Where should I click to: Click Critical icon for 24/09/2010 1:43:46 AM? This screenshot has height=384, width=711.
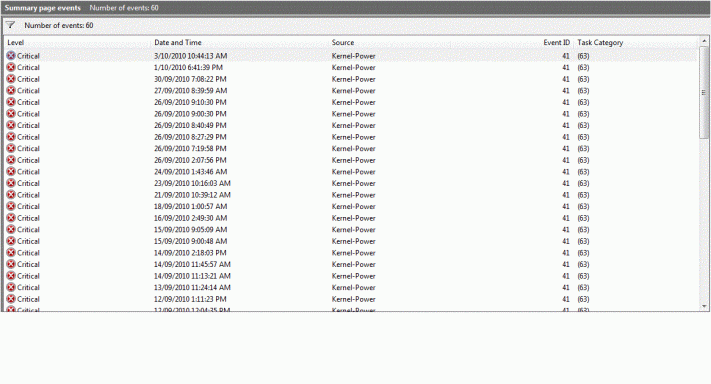(x=11, y=171)
